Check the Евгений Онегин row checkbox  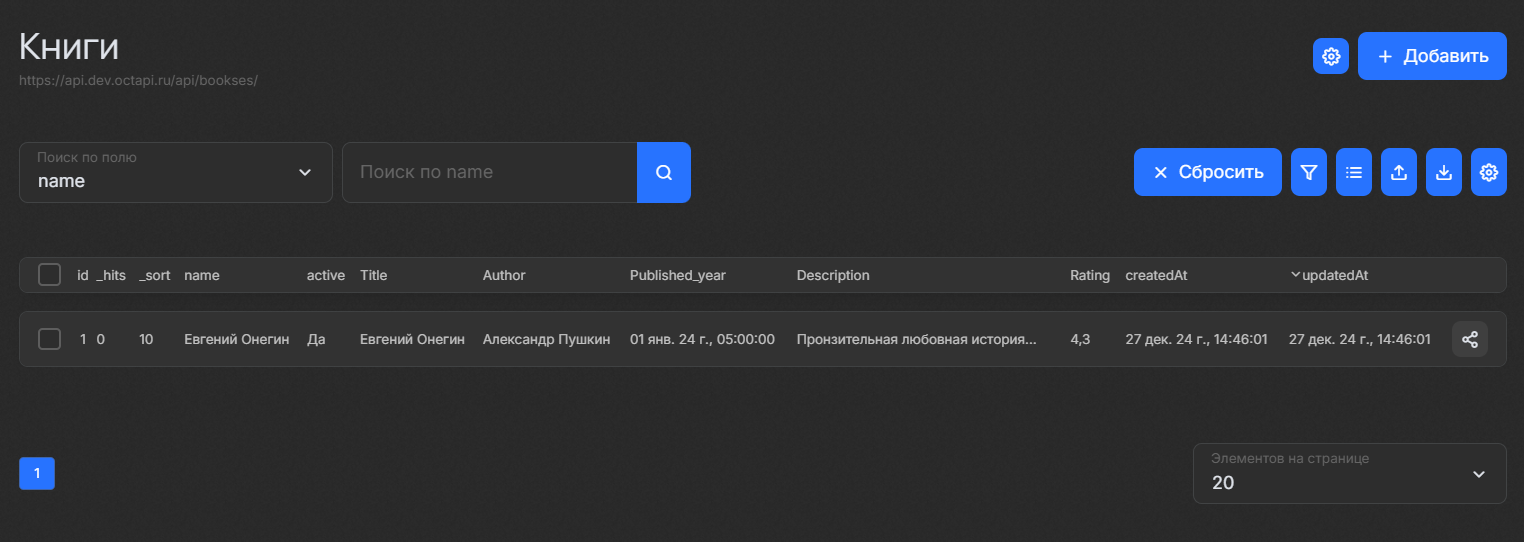point(49,339)
